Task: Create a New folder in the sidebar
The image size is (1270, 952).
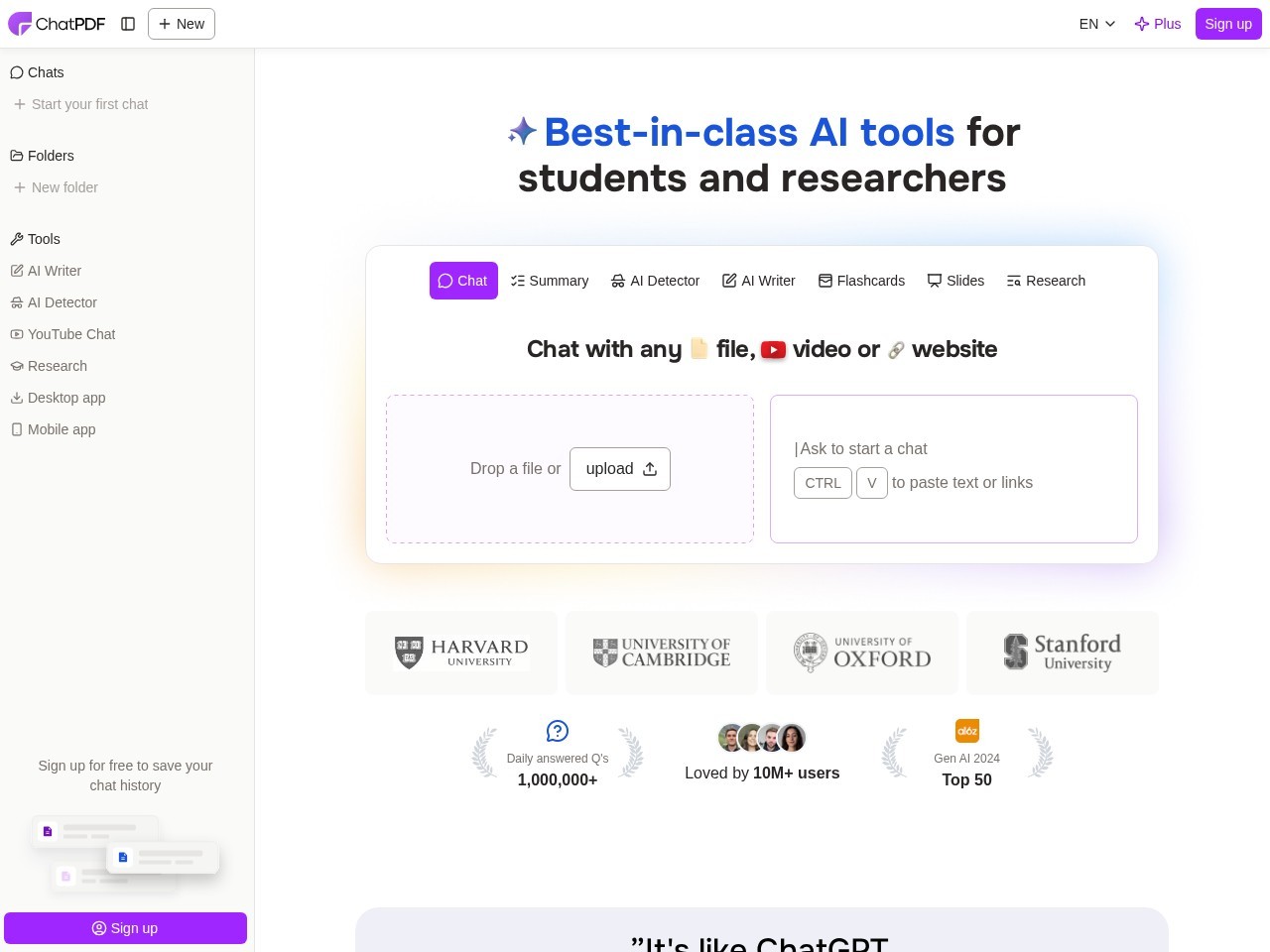Action: (63, 187)
